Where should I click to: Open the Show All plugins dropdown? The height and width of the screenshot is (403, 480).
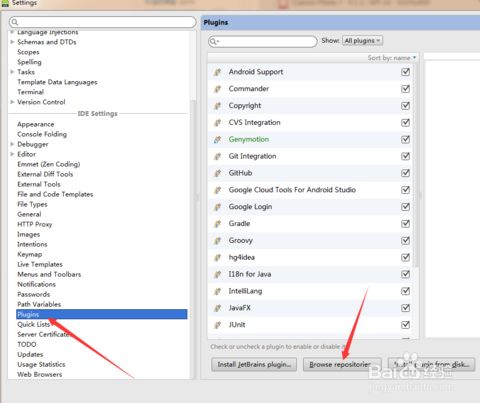[362, 41]
